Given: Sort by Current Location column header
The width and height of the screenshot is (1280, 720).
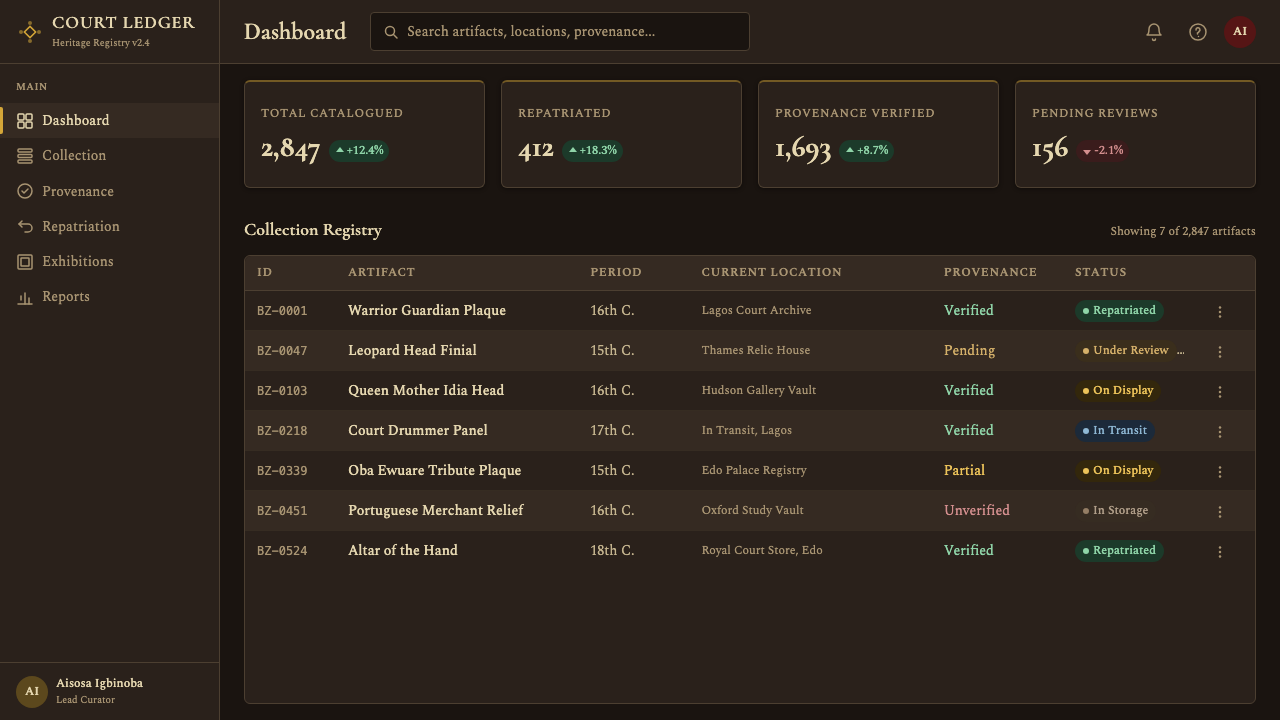Looking at the screenshot, I should 771,272.
